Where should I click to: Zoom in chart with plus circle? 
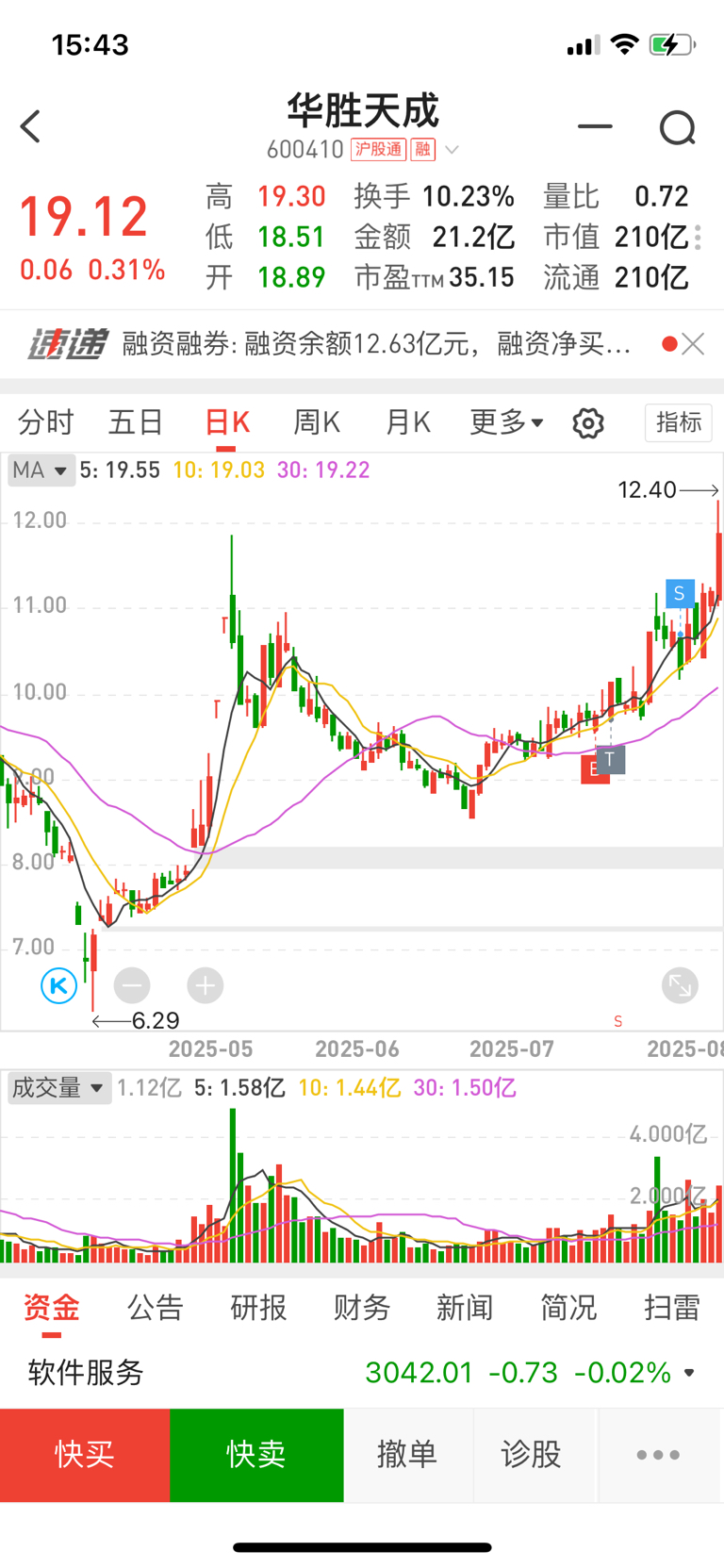pos(205,986)
